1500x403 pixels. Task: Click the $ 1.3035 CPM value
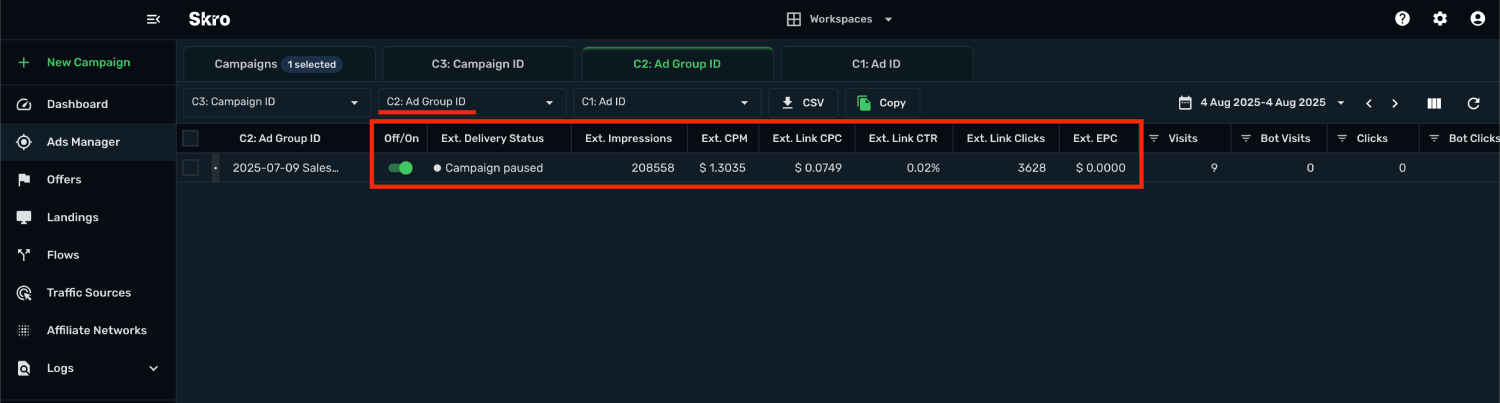[723, 168]
